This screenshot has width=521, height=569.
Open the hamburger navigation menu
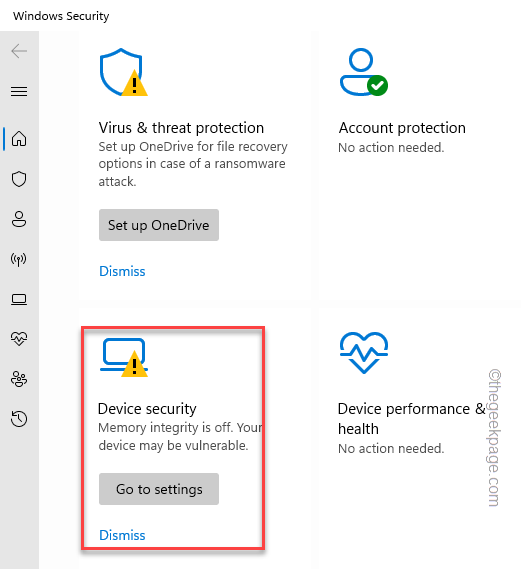[19, 91]
